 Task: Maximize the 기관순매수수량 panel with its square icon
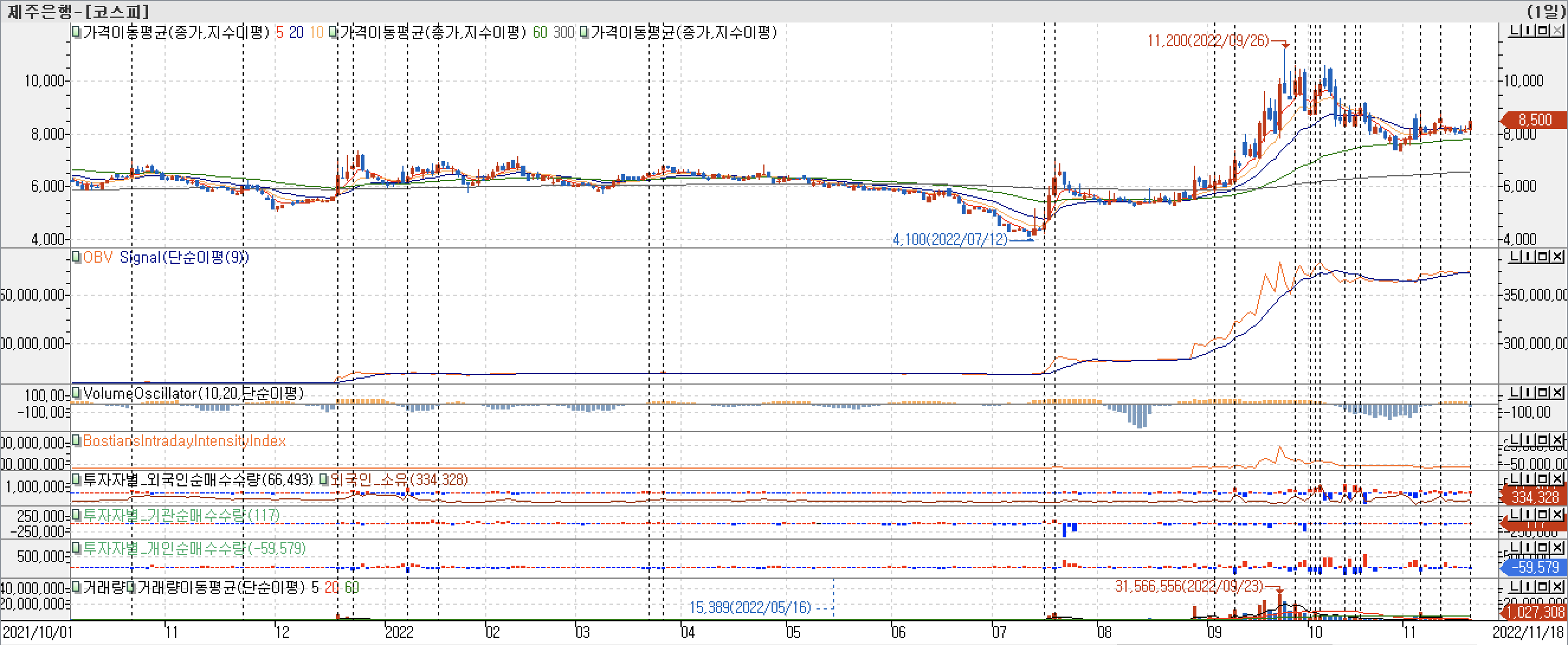point(1543,514)
